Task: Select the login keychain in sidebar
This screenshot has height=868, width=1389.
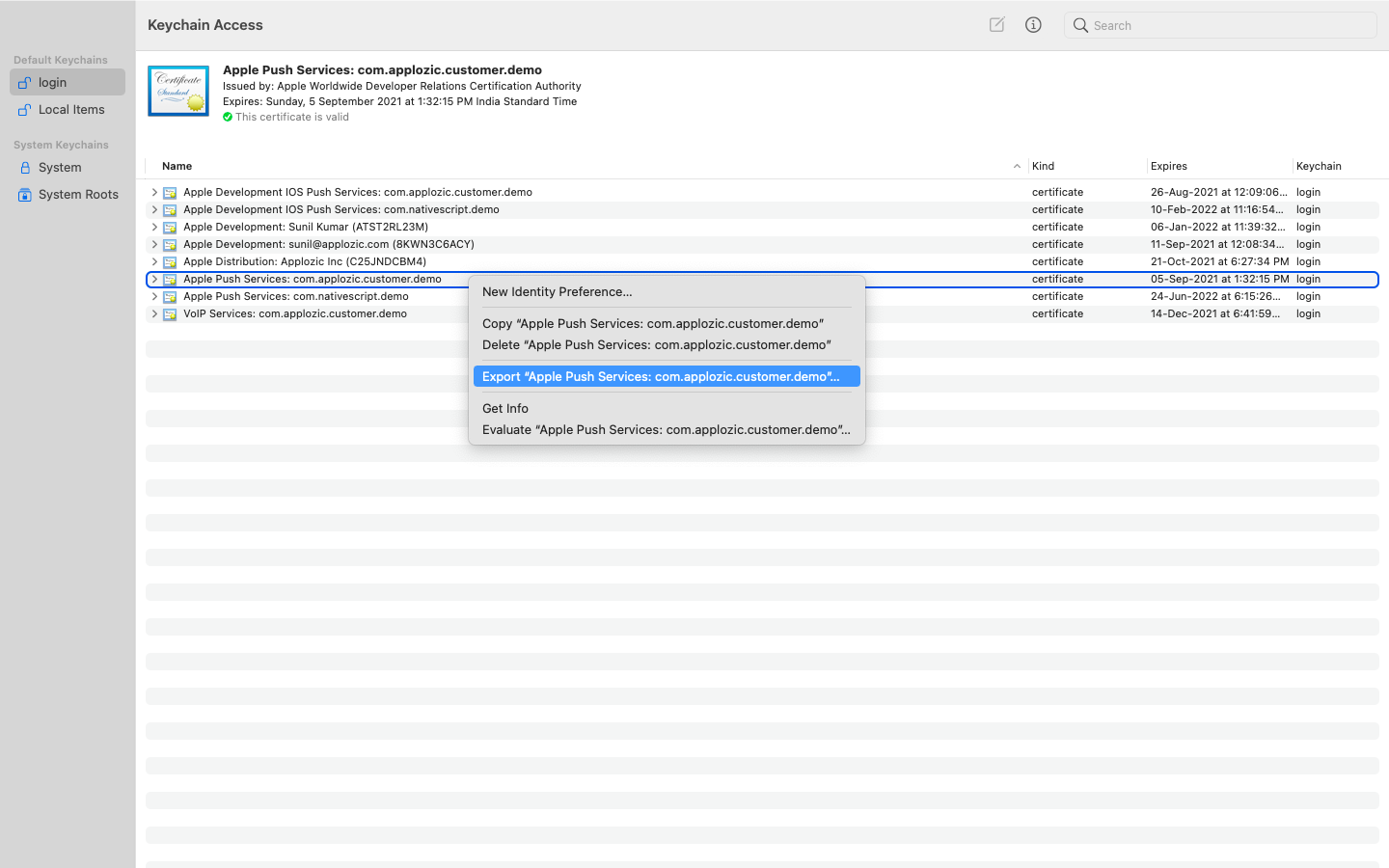Action: [68, 82]
